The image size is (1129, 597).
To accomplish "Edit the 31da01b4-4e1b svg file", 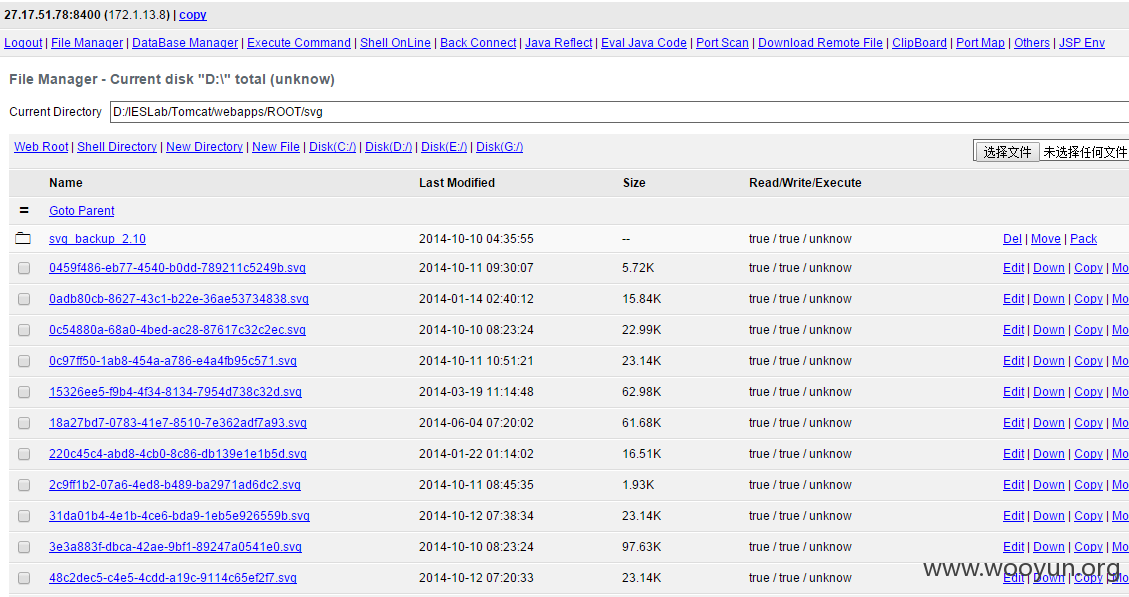I will click(1014, 515).
